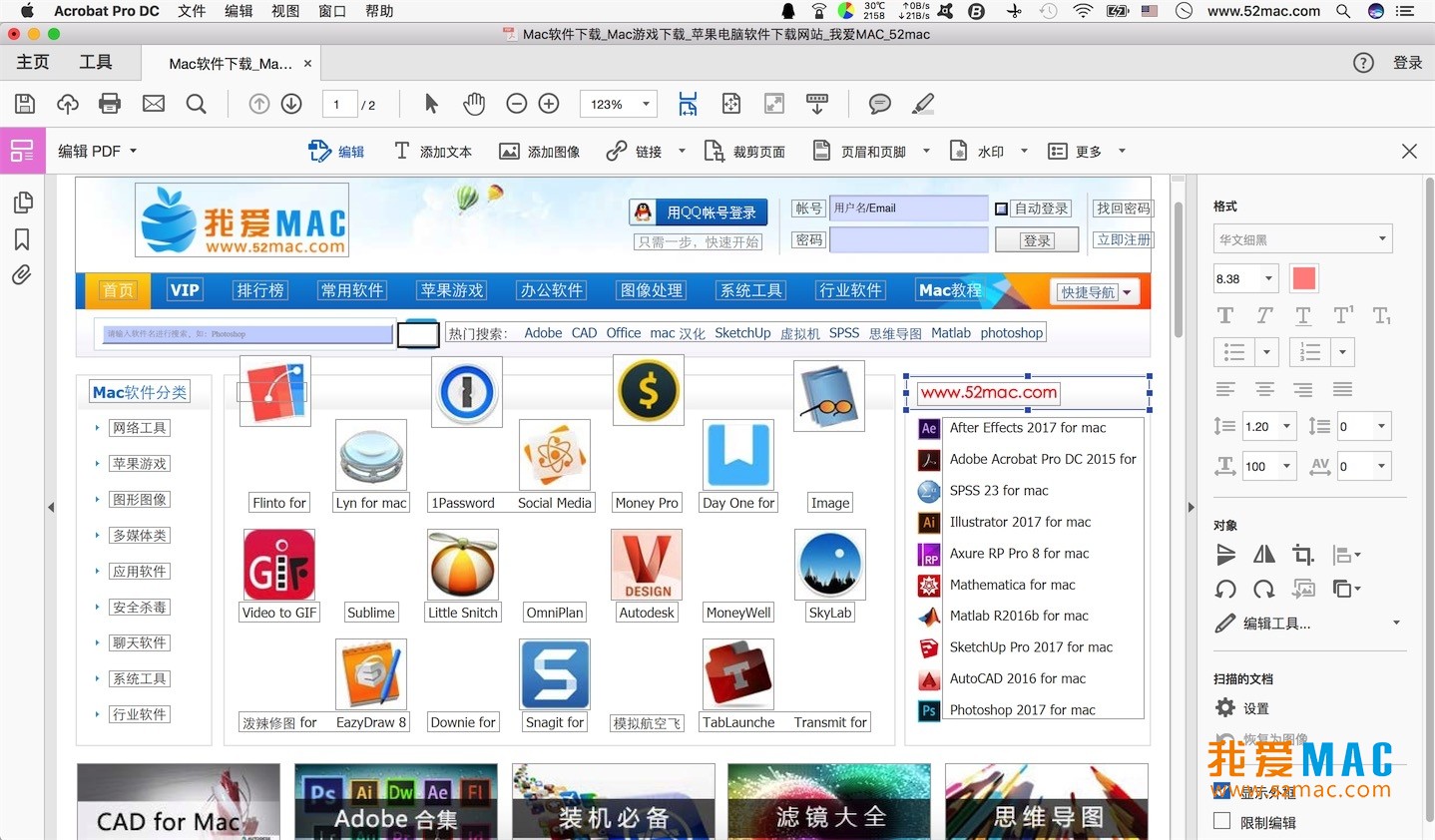This screenshot has width=1435, height=840.
Task: Select the highlighter pen tool
Action: 923,104
